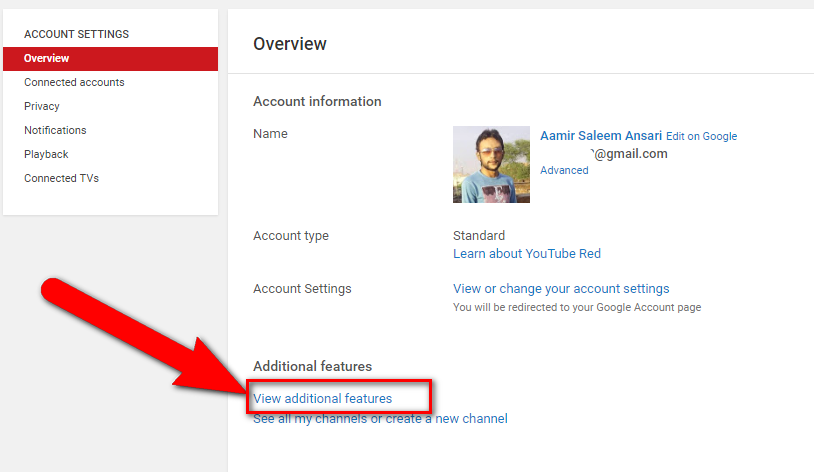Select Overview in account settings sidebar
Viewport: 814px width, 472px height.
pos(110,59)
